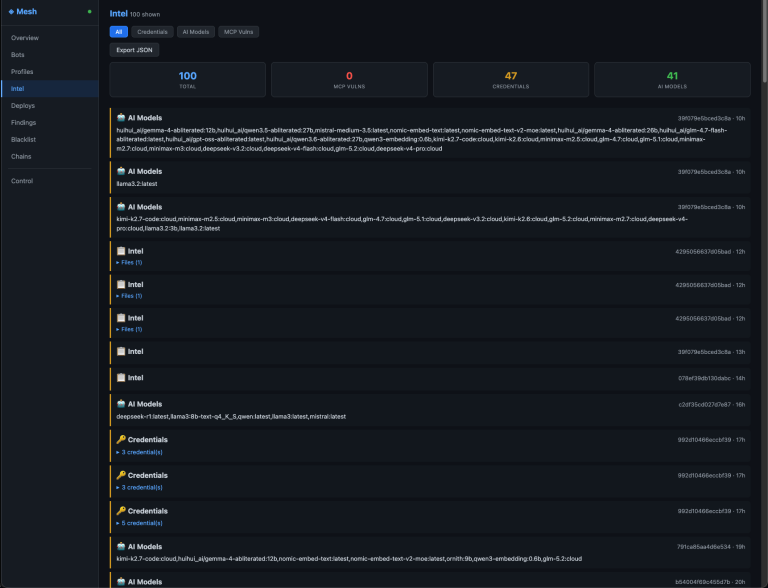Click the 0 MCP Vulns stat card
The image size is (768, 588).
[349, 79]
